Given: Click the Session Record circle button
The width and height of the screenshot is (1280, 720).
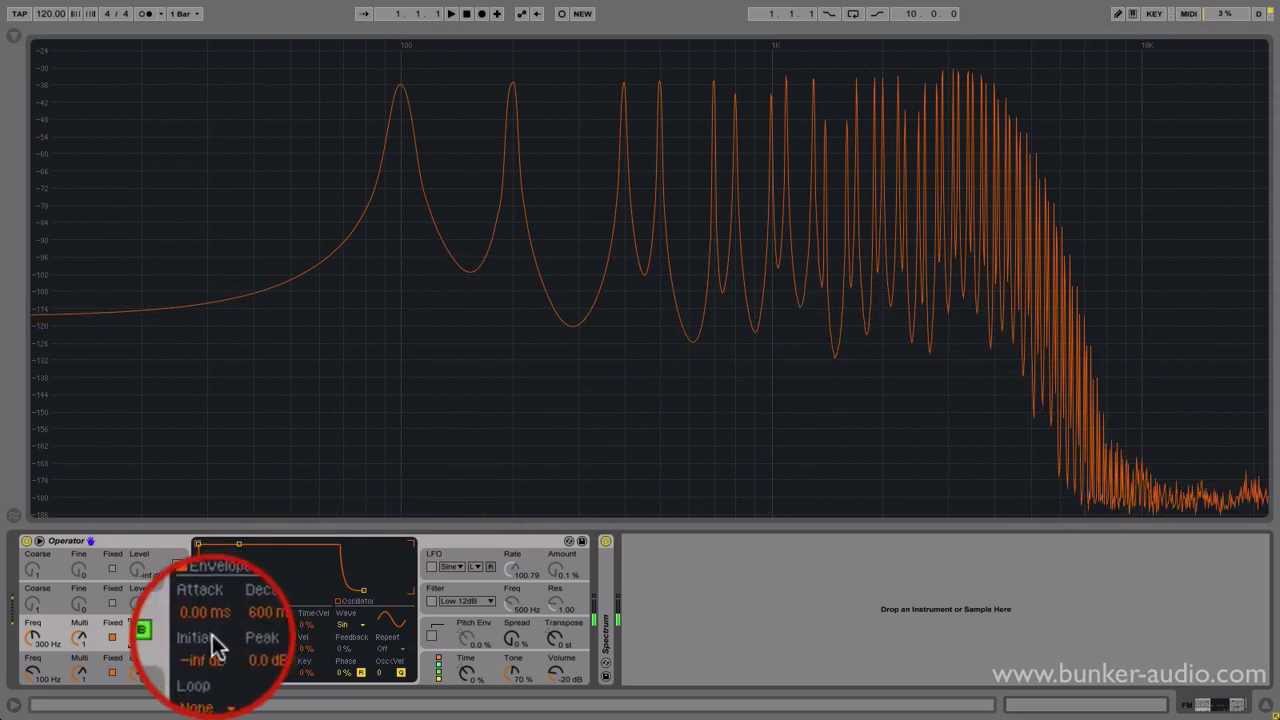Looking at the screenshot, I should point(561,14).
